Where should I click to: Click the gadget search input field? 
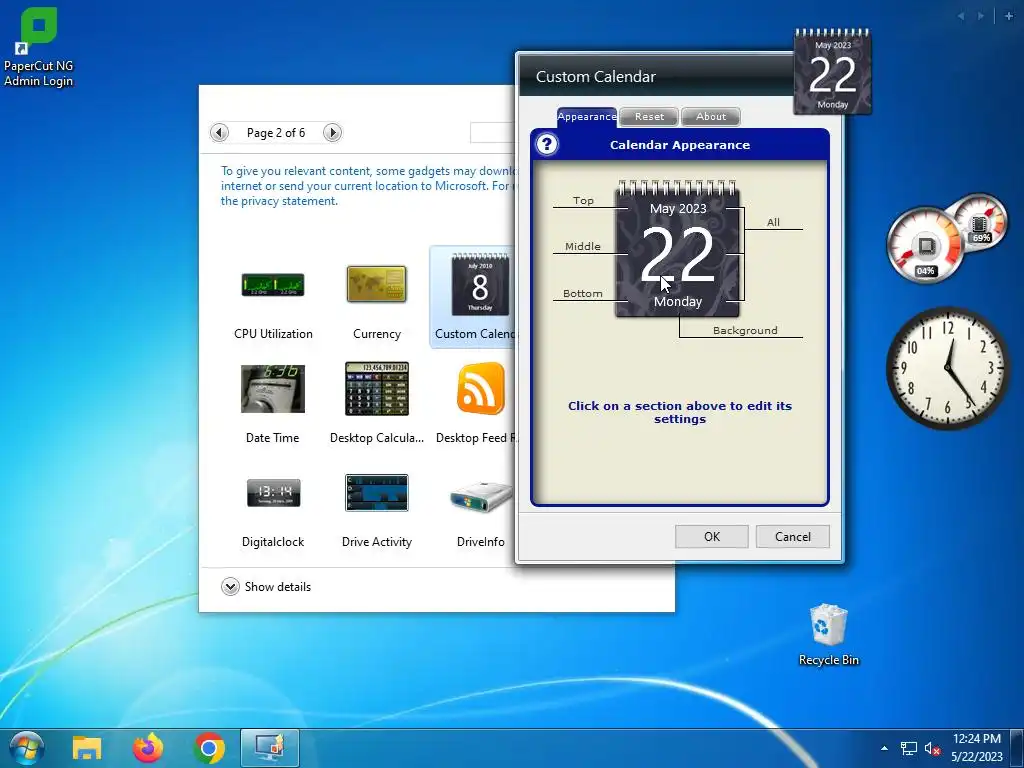pyautogui.click(x=493, y=133)
